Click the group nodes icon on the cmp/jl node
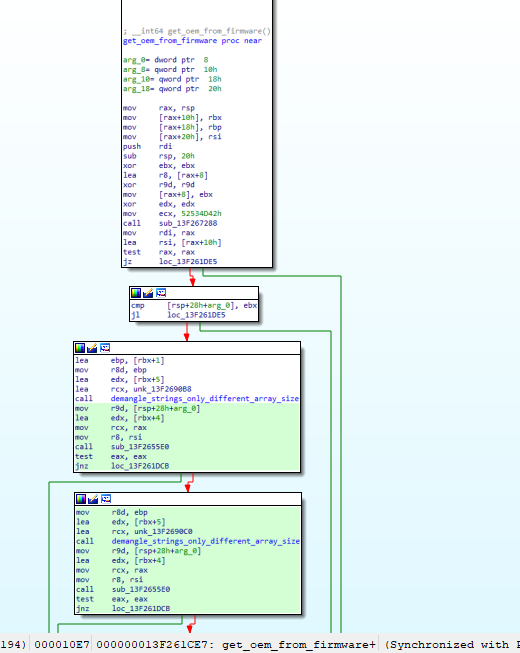 tap(161, 293)
